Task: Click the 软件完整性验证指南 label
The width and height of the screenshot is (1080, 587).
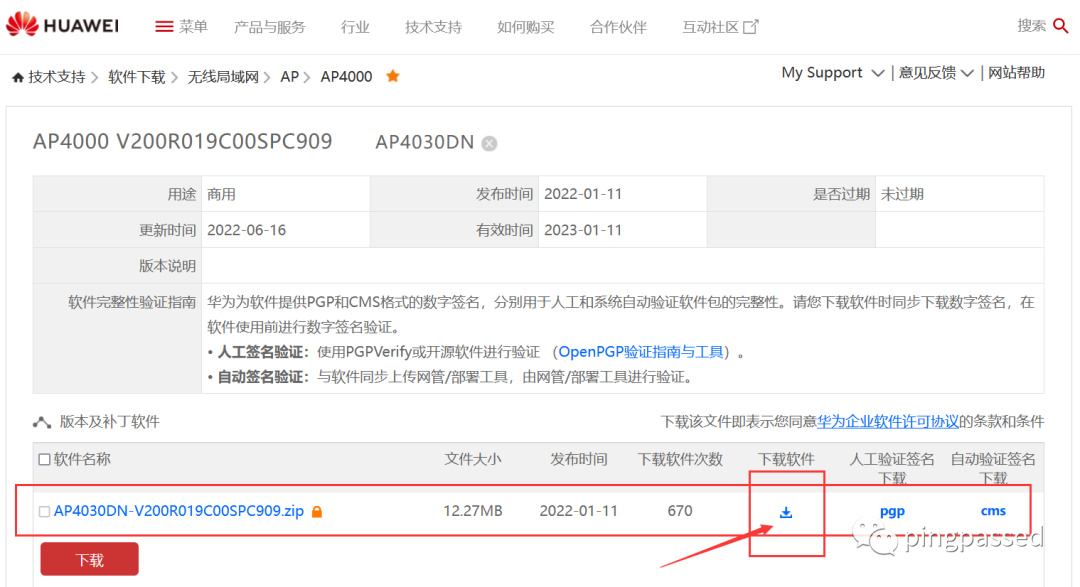Action: [132, 302]
